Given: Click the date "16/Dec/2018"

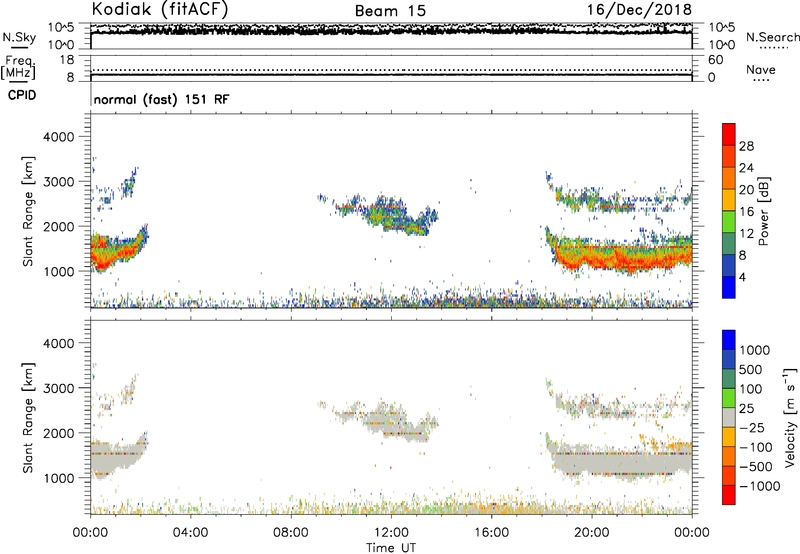Looking at the screenshot, I should [639, 10].
